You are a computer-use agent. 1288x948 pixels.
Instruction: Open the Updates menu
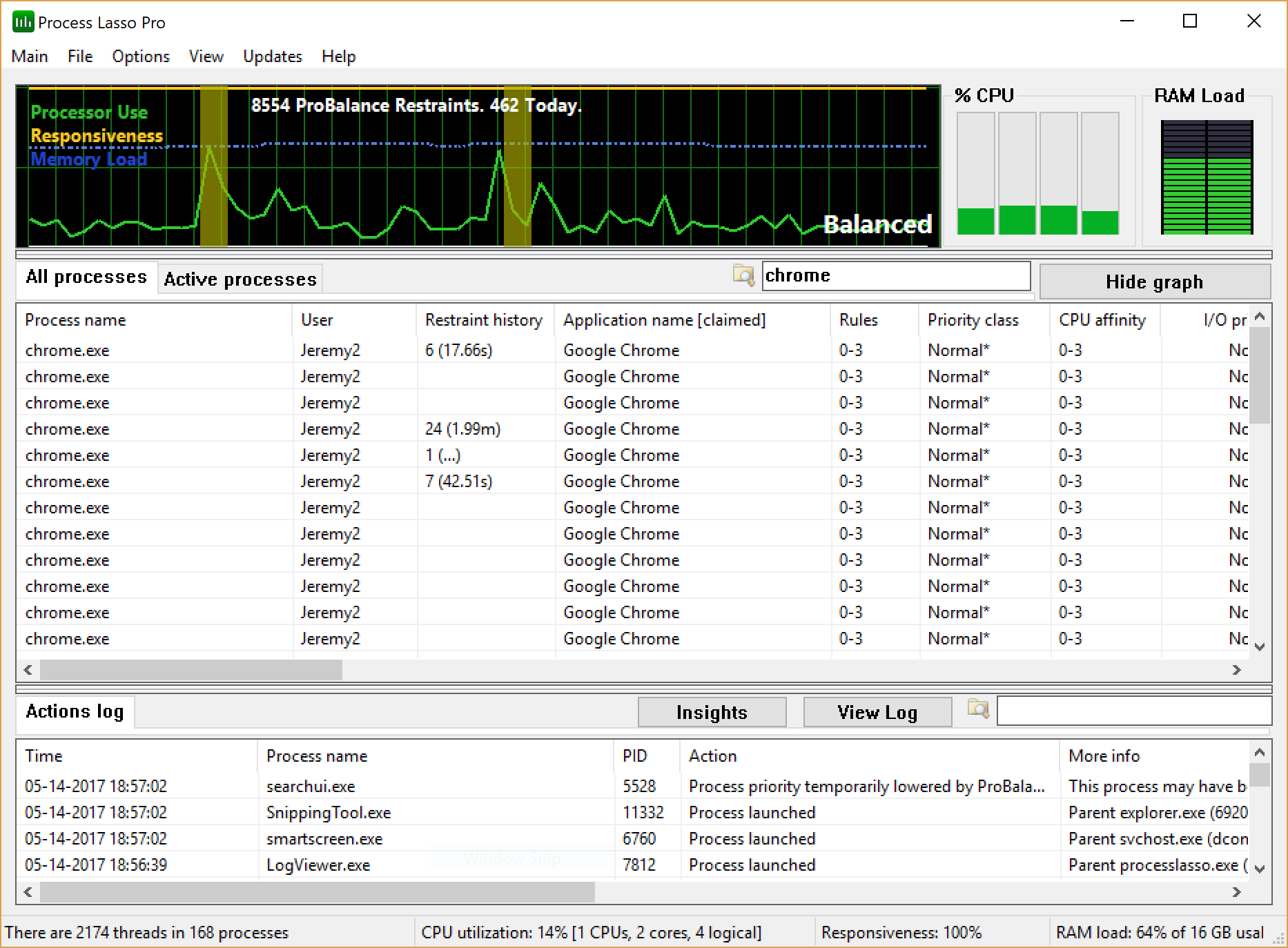click(x=271, y=56)
